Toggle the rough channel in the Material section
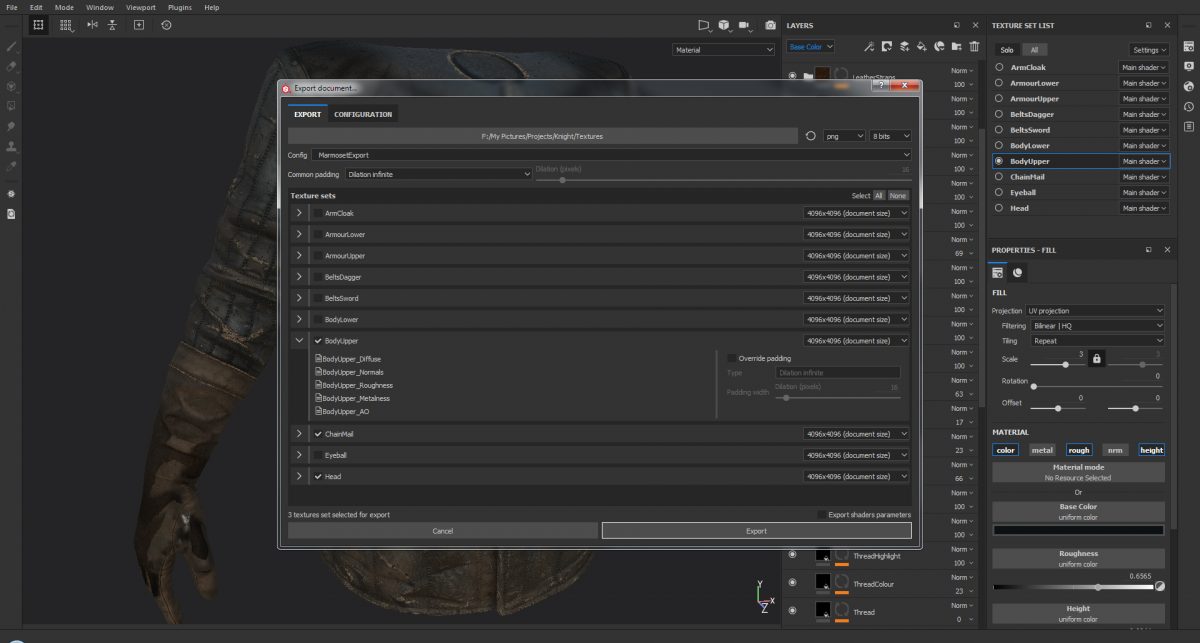The image size is (1200, 643). click(1079, 450)
